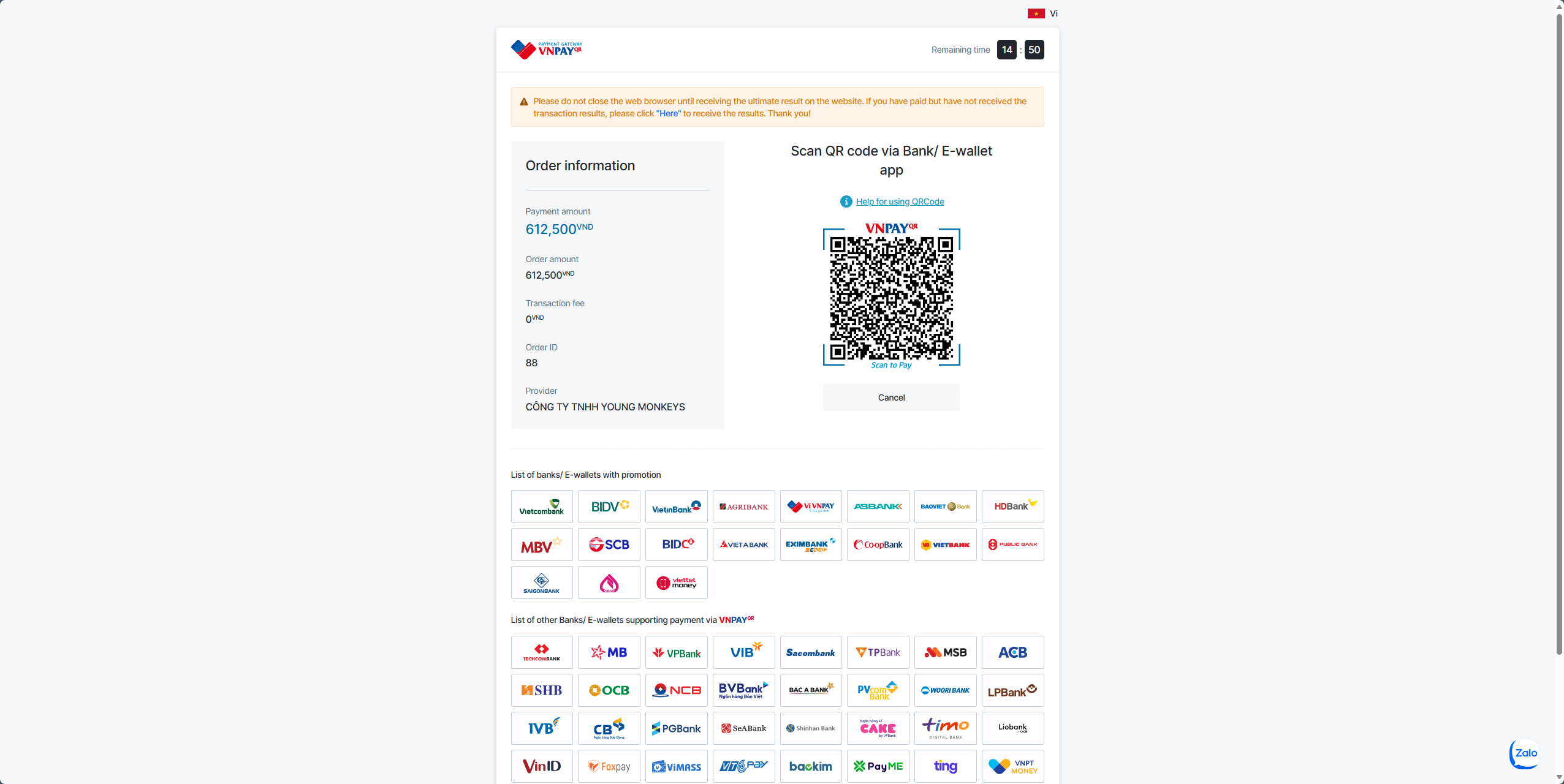Open the Vi language selector
Screen dimensions: 1564x784
pyautogui.click(x=1043, y=13)
